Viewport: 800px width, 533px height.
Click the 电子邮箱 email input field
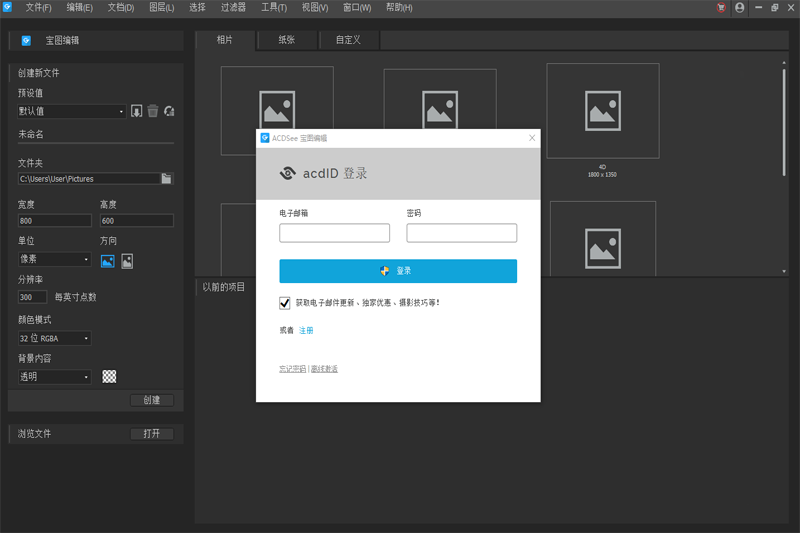[334, 233]
